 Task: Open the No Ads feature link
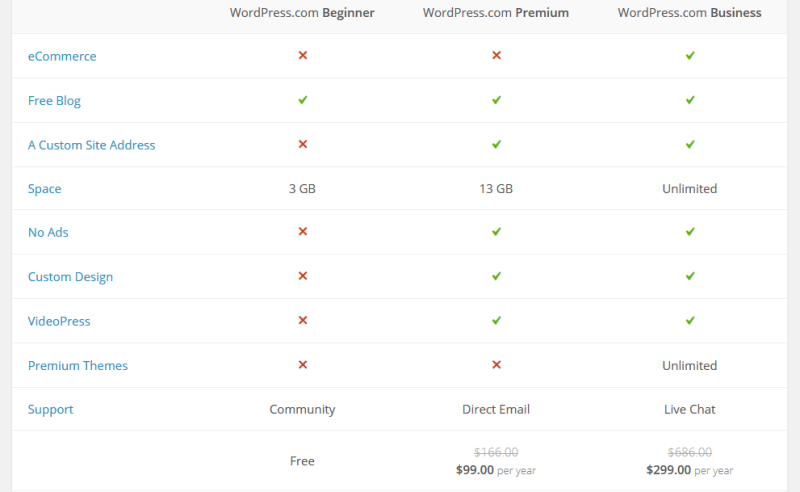pos(48,233)
